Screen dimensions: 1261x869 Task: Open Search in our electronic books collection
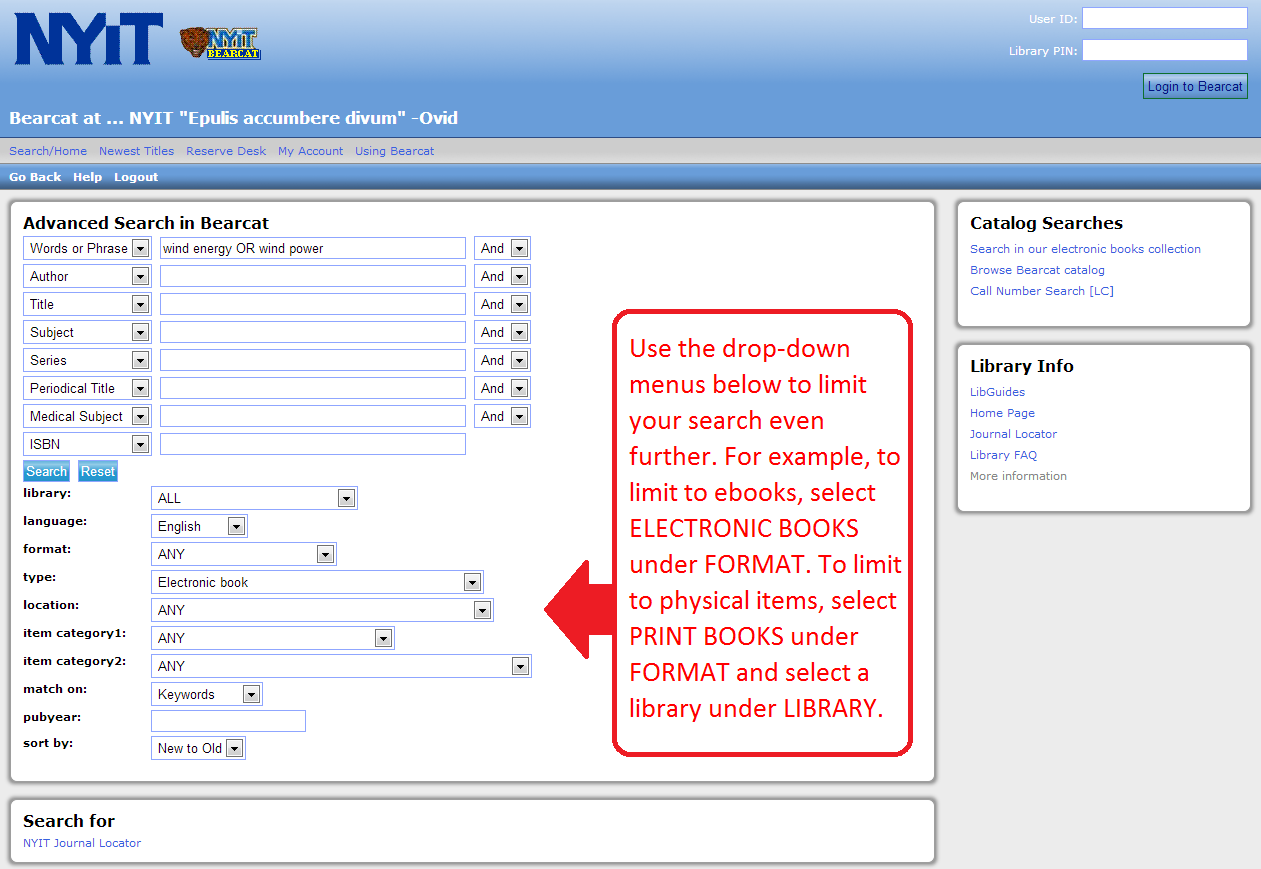[x=1085, y=249]
